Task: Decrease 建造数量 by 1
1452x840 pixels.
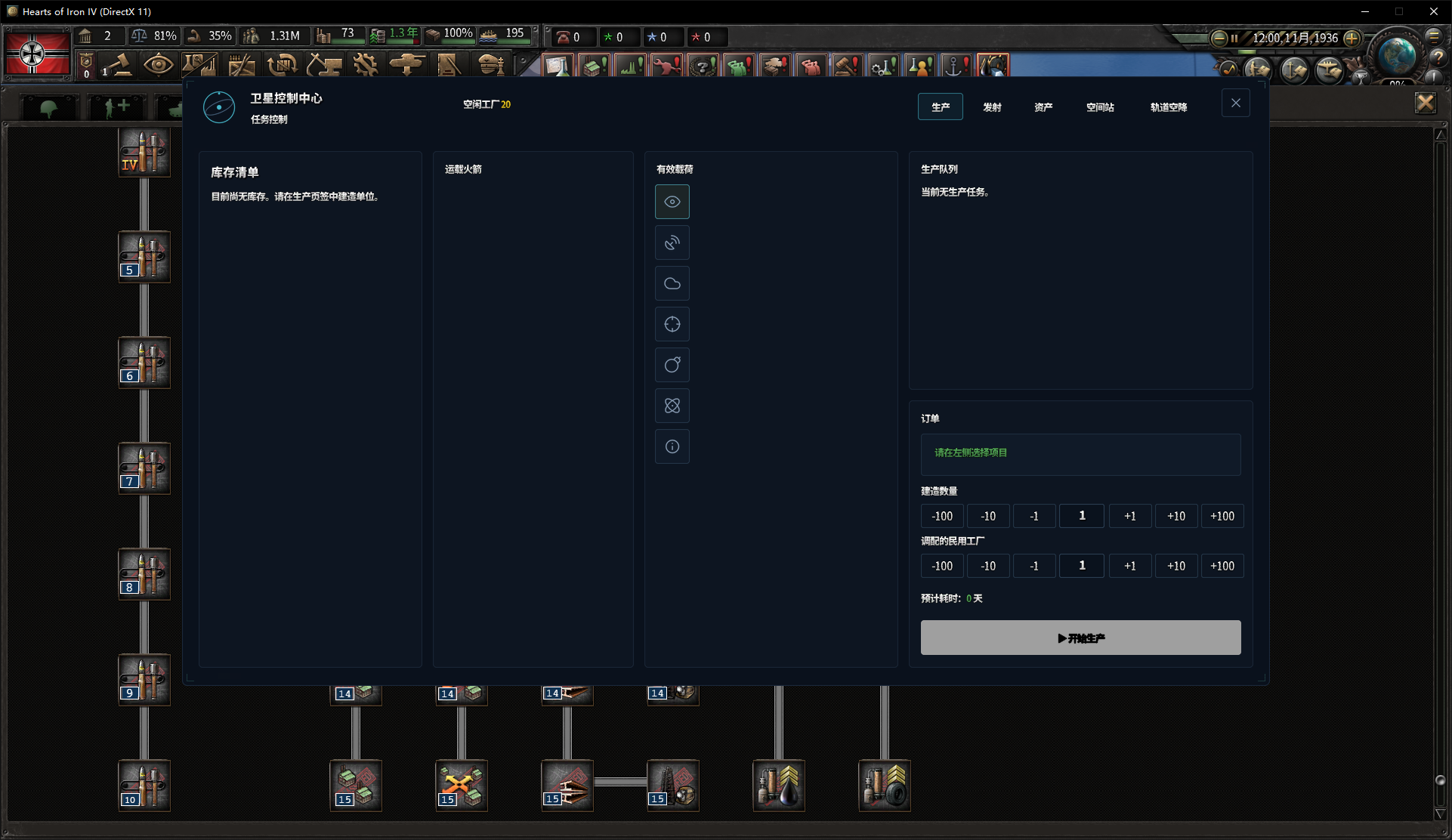Action: 1034,516
